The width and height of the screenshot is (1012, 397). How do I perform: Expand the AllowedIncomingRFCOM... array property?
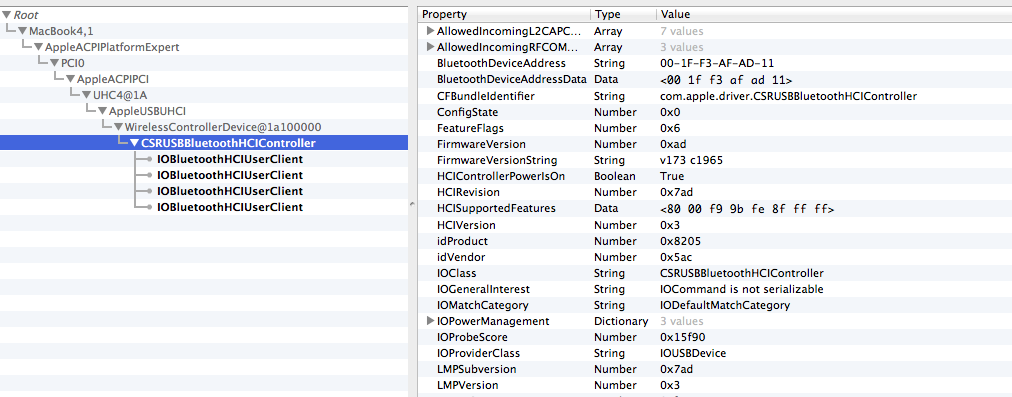(x=430, y=47)
